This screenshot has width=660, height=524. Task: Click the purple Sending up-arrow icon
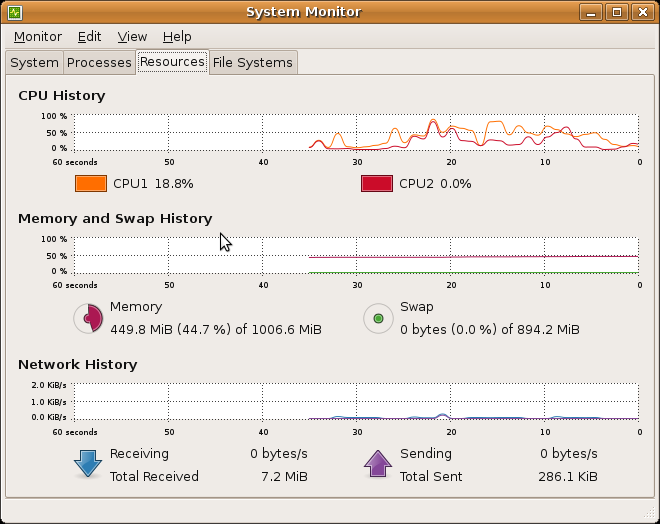(x=378, y=464)
